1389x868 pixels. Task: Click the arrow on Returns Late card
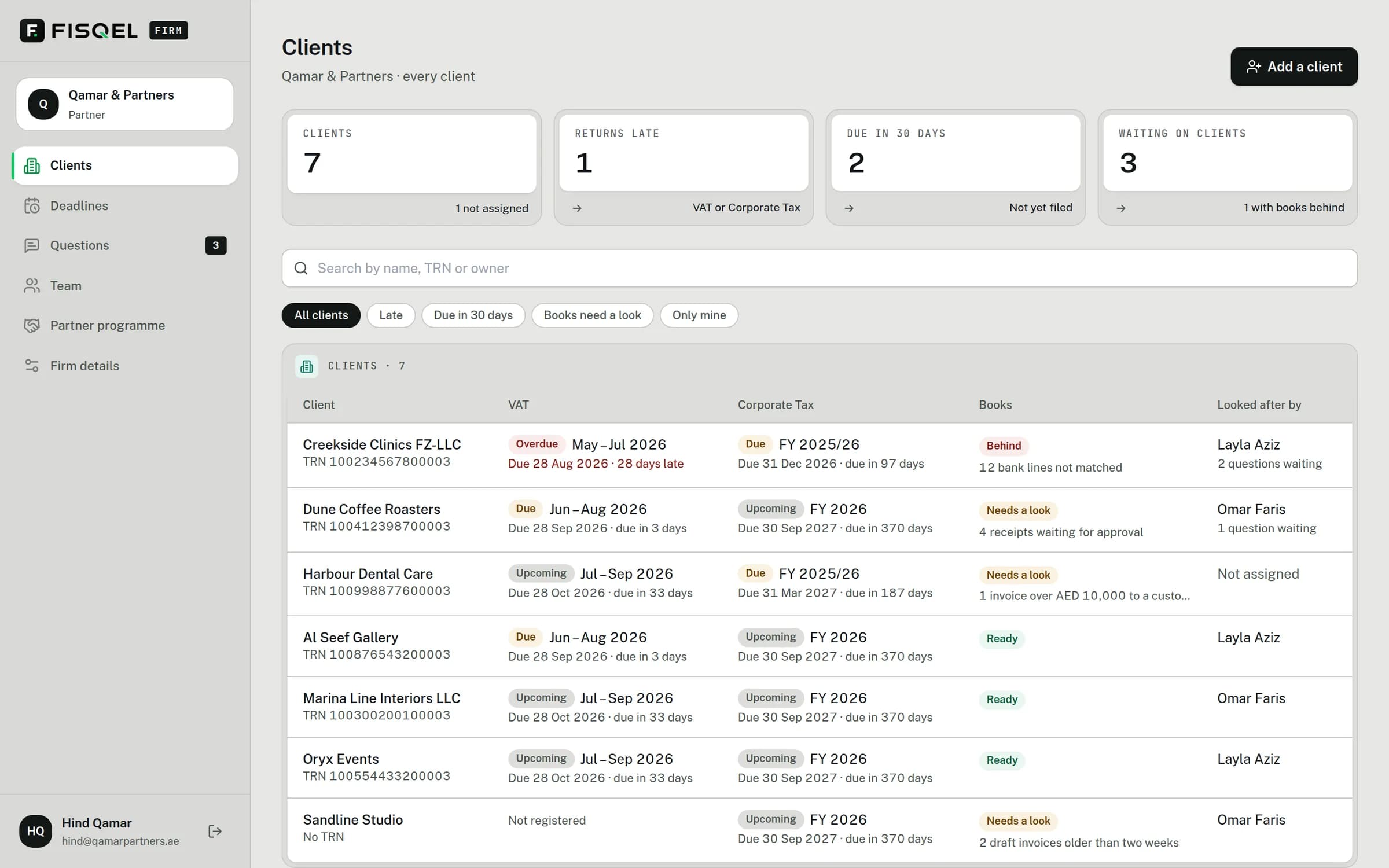click(x=577, y=208)
